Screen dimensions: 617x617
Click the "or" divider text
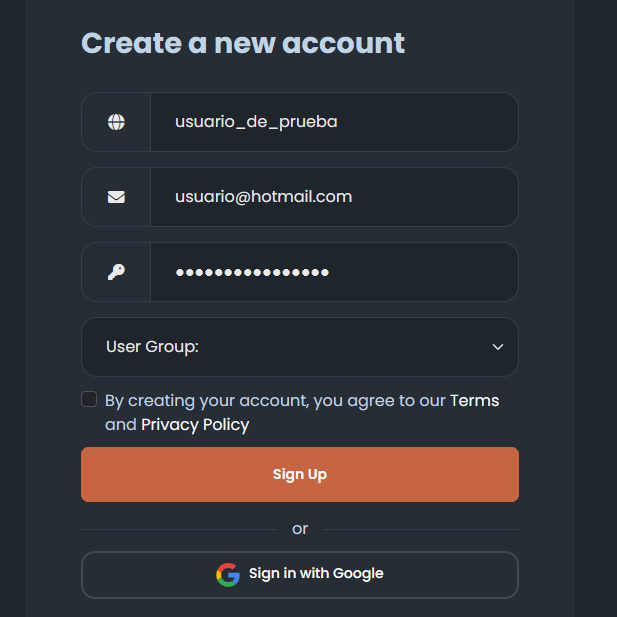tap(300, 529)
